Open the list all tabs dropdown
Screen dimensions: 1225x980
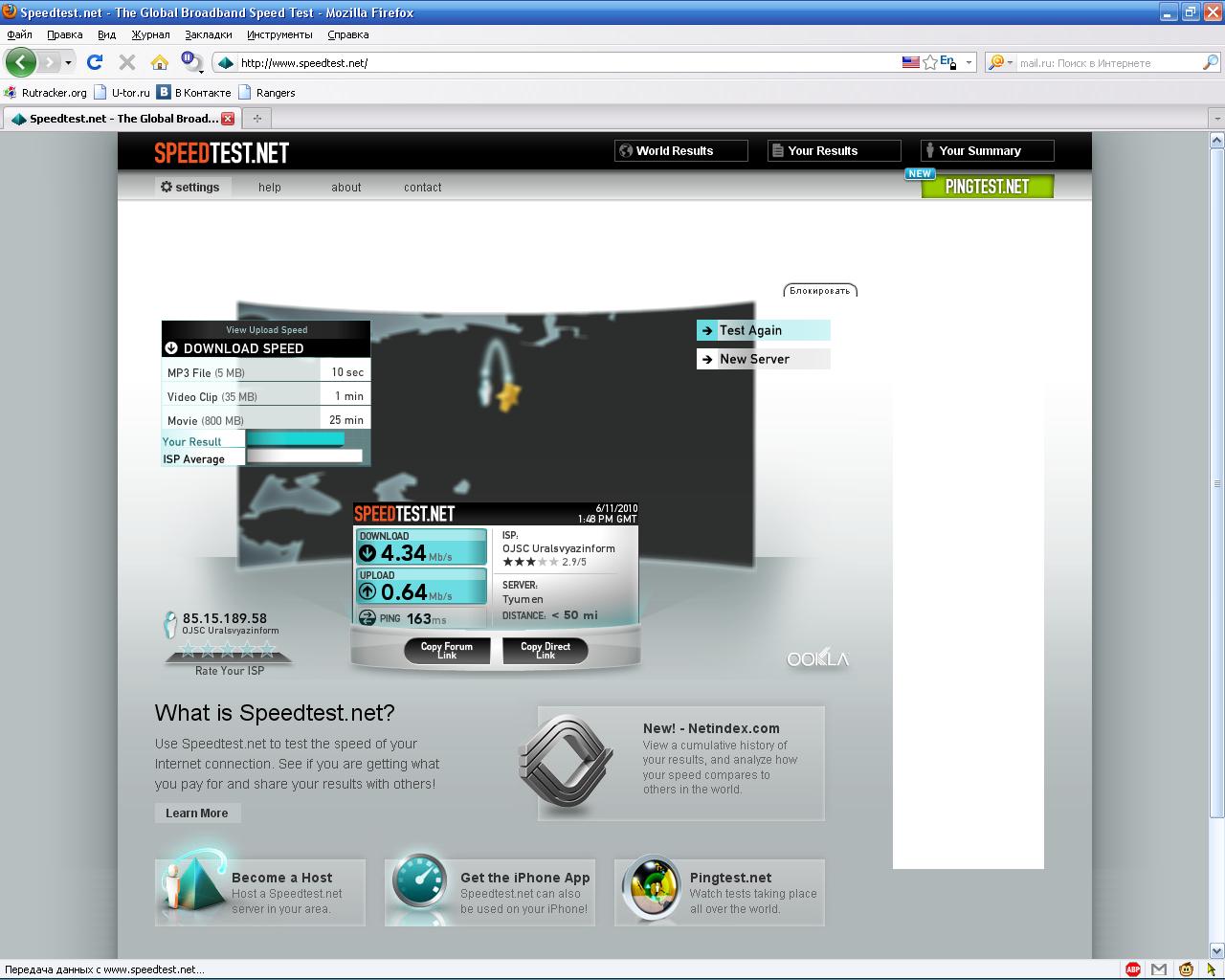[1216, 119]
